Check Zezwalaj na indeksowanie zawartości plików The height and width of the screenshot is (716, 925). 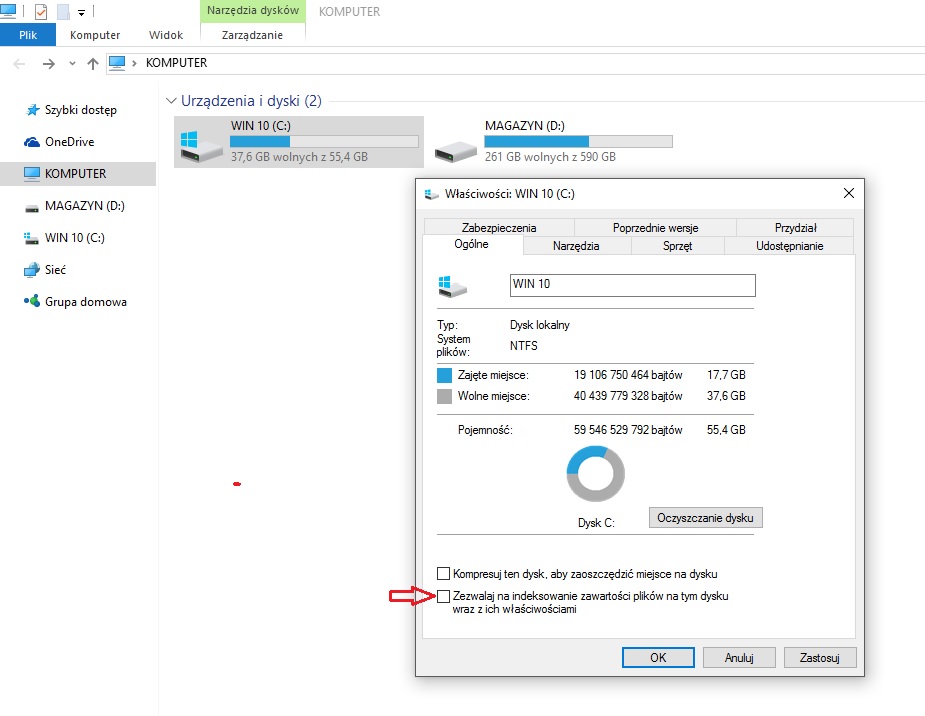click(444, 596)
